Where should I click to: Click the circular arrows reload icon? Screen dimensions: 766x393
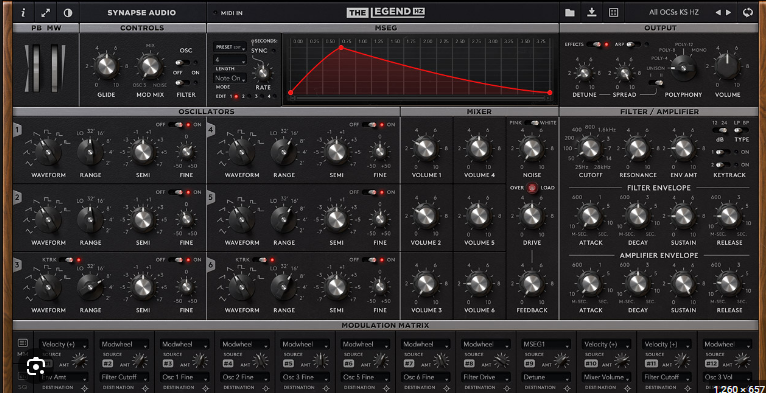tap(748, 13)
